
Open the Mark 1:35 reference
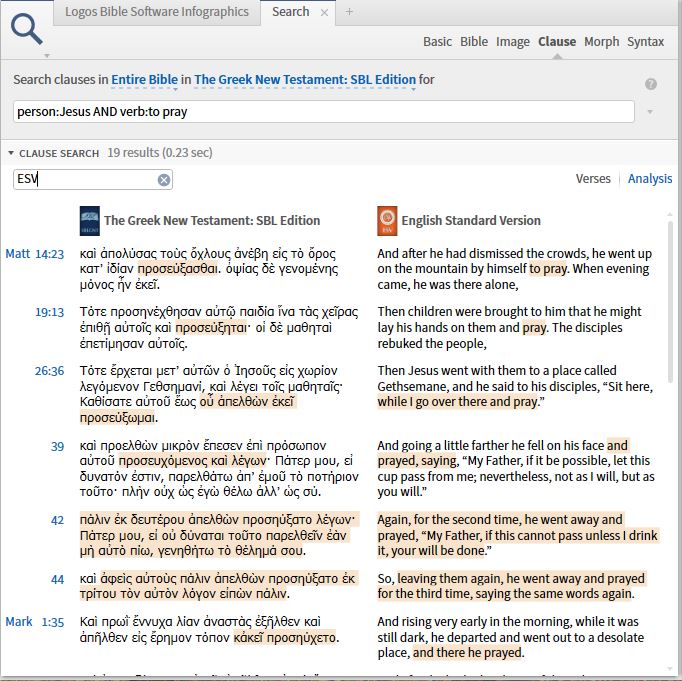pyautogui.click(x=35, y=622)
